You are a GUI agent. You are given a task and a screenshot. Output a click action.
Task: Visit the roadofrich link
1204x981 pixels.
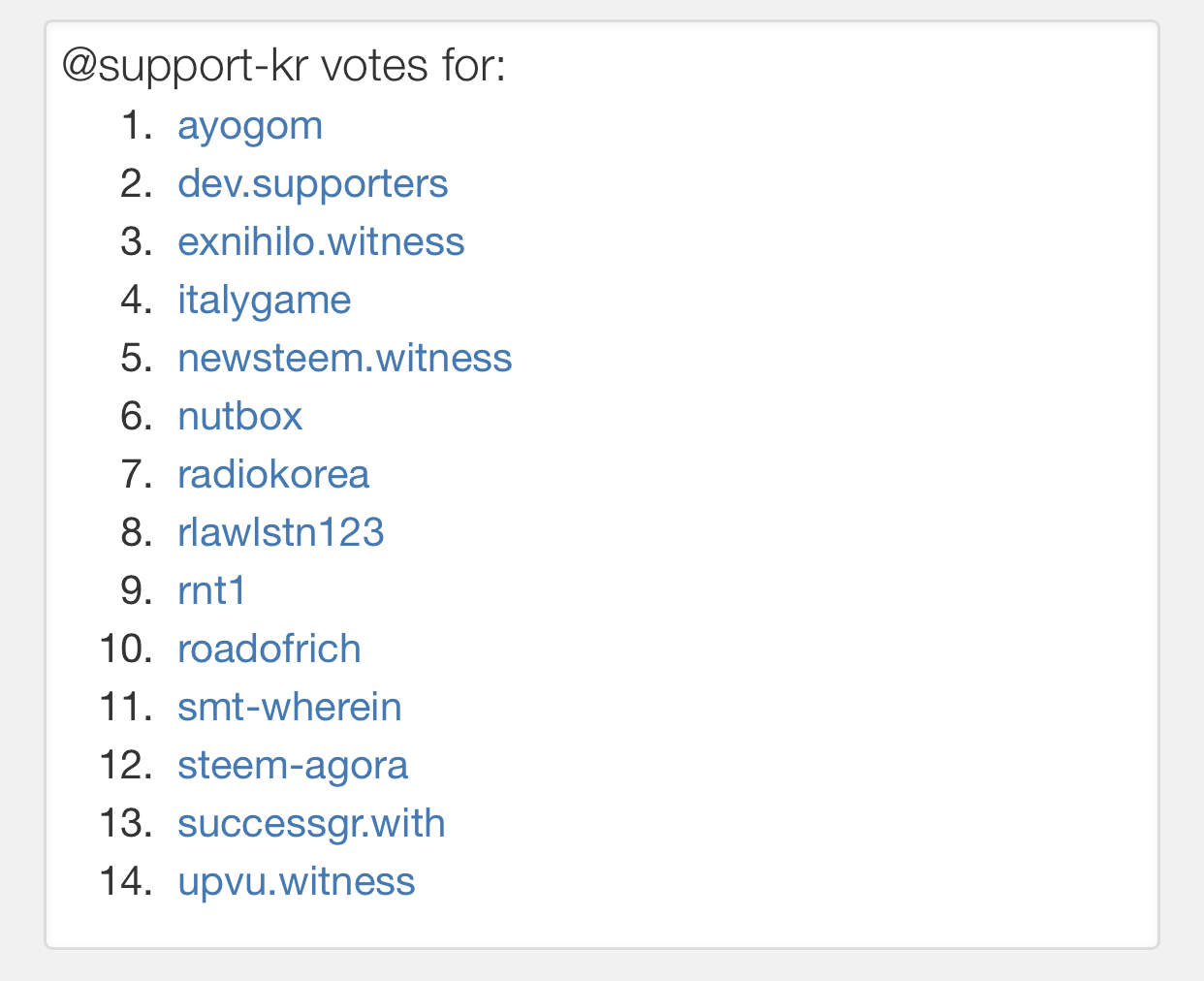point(269,649)
